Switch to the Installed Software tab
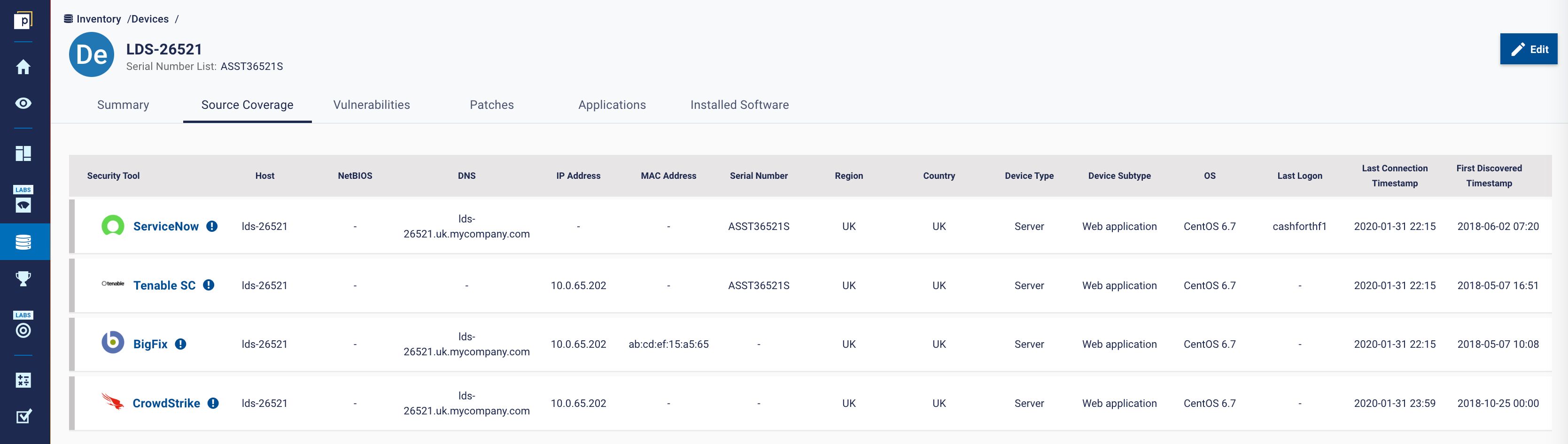Screen dimensions: 1568x444 (x=739, y=105)
